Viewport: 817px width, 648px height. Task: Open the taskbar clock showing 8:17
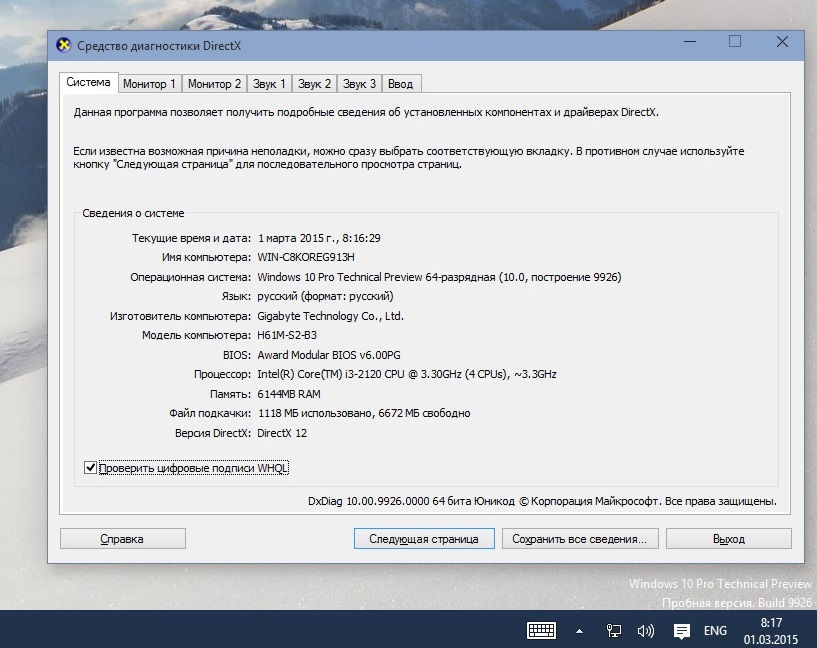tap(771, 631)
